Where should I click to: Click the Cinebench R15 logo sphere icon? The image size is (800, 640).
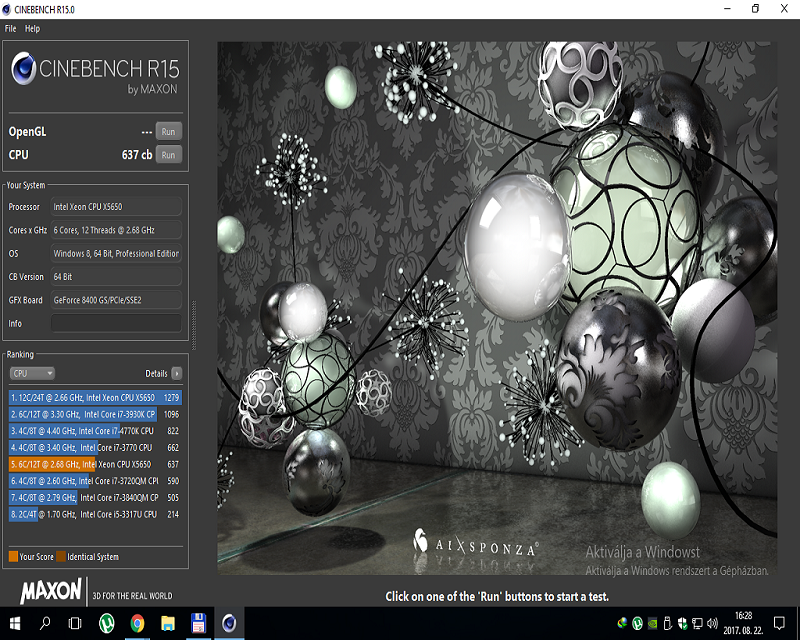pyautogui.click(x=23, y=69)
